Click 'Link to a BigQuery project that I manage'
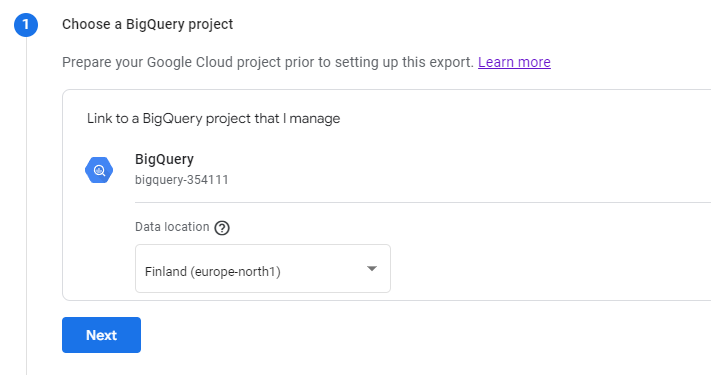This screenshot has width=711, height=375. coord(214,118)
